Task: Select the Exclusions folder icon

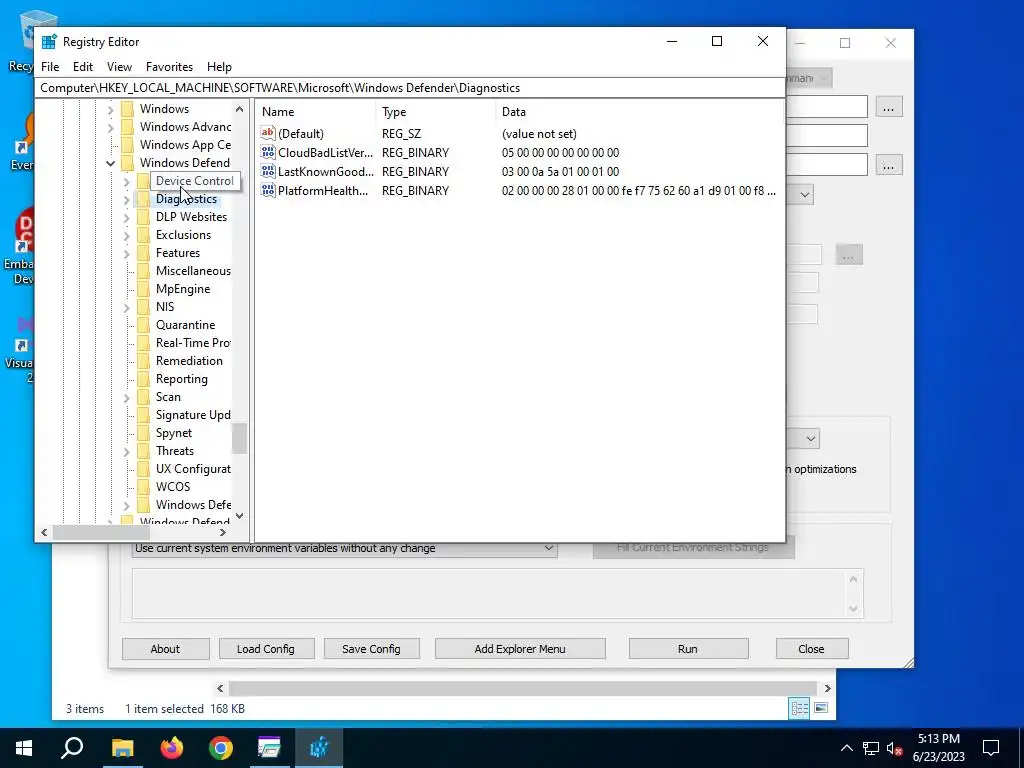Action: click(x=144, y=235)
